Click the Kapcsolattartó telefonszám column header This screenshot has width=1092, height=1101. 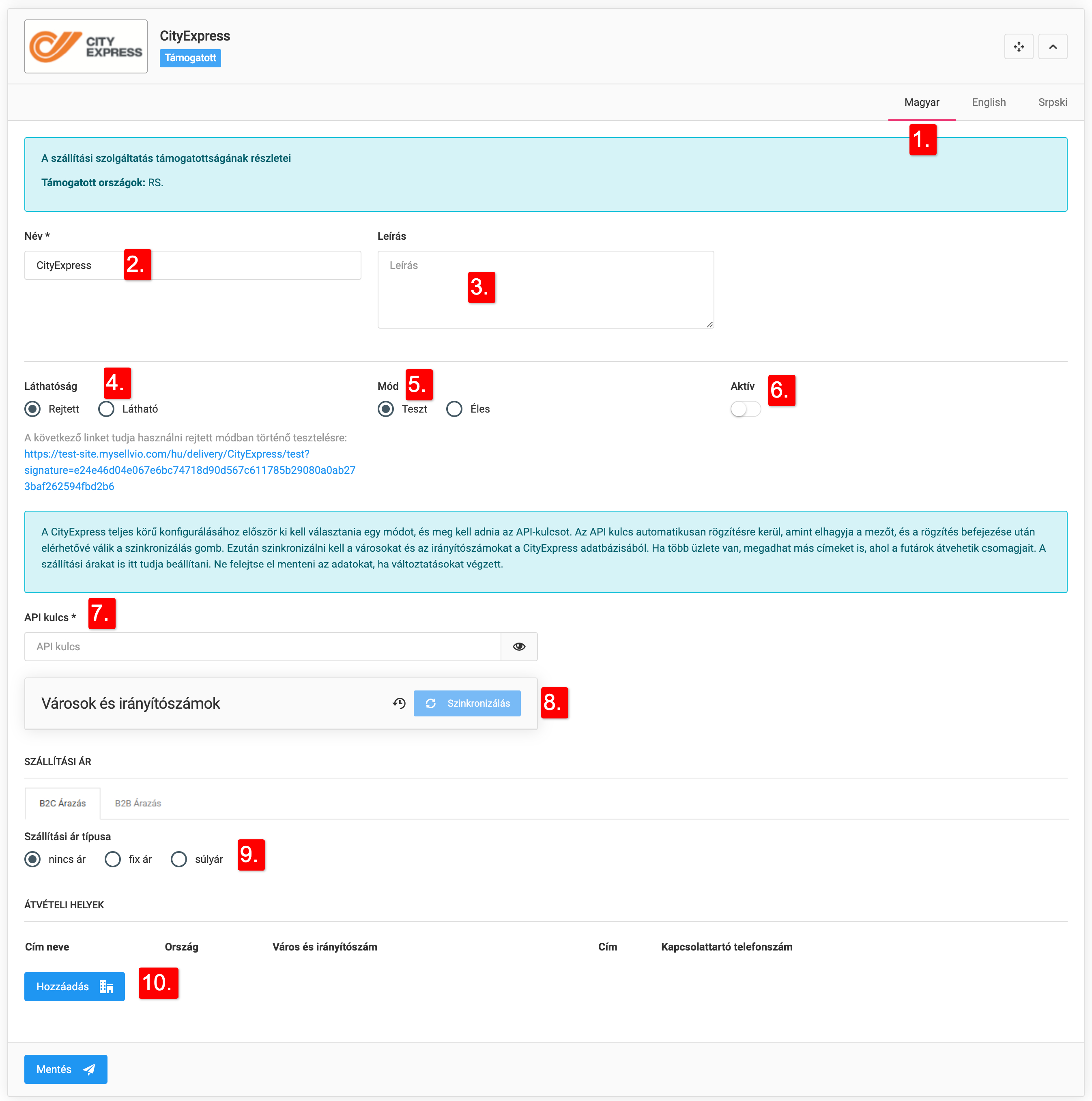(727, 947)
